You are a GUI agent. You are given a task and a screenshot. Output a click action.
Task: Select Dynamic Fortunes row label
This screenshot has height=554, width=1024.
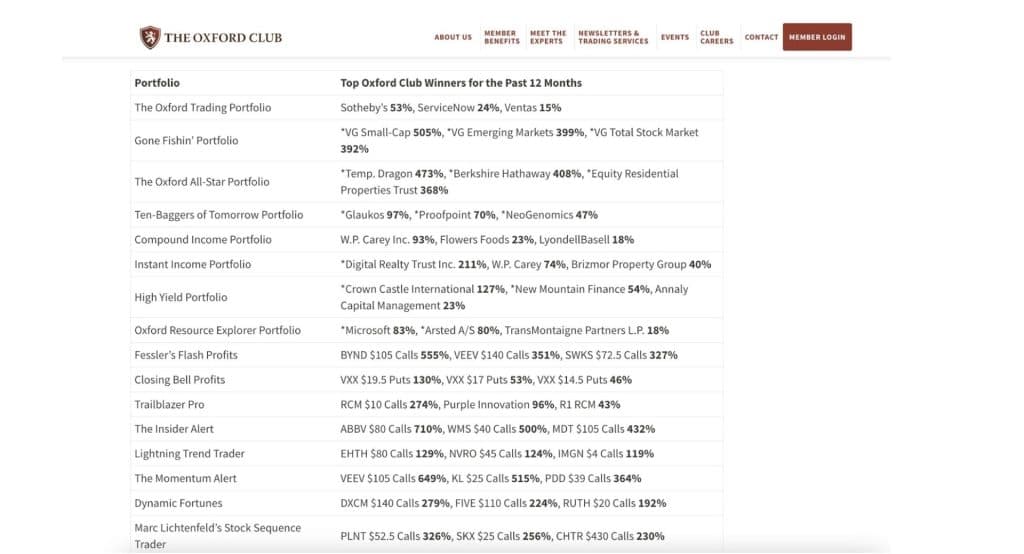tap(178, 504)
